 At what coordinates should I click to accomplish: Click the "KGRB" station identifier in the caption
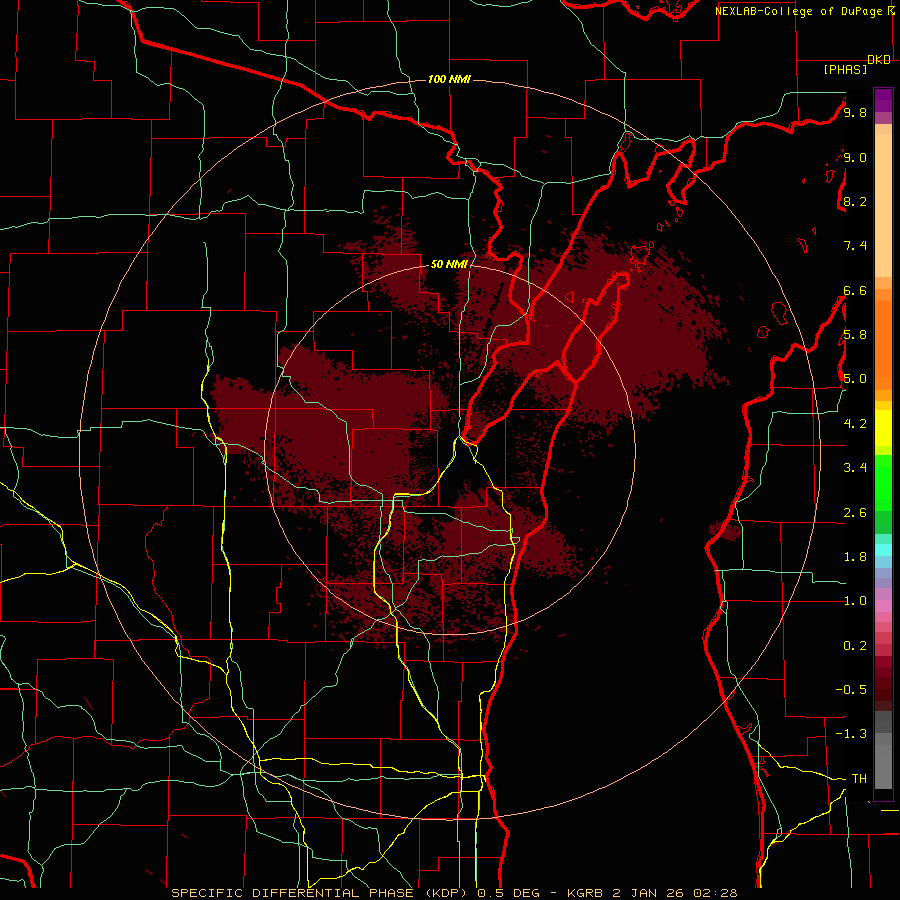[x=584, y=893]
